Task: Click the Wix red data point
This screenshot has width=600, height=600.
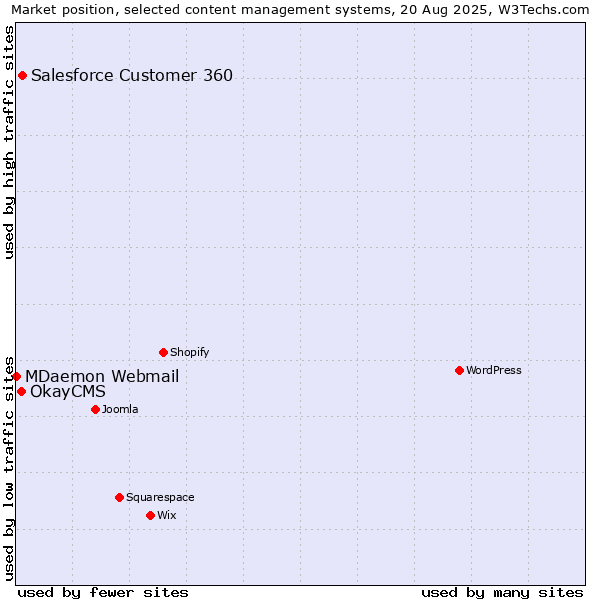Action: pyautogui.click(x=150, y=515)
